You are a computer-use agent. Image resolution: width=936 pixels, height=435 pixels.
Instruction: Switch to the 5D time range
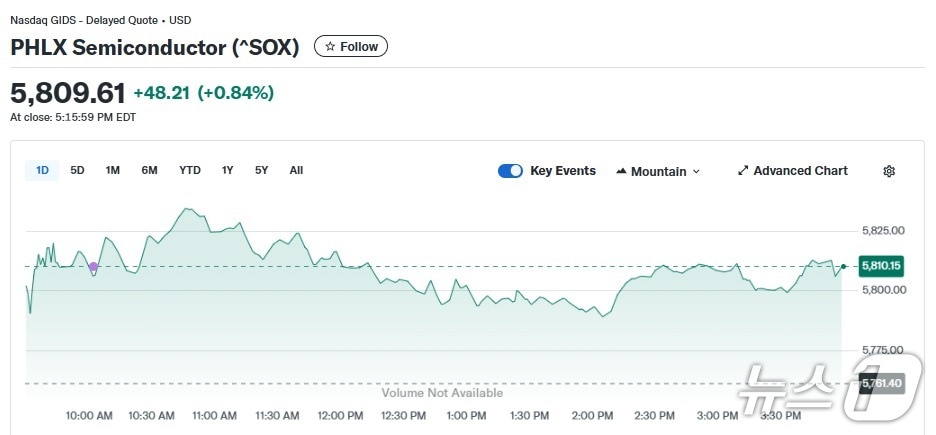(77, 170)
